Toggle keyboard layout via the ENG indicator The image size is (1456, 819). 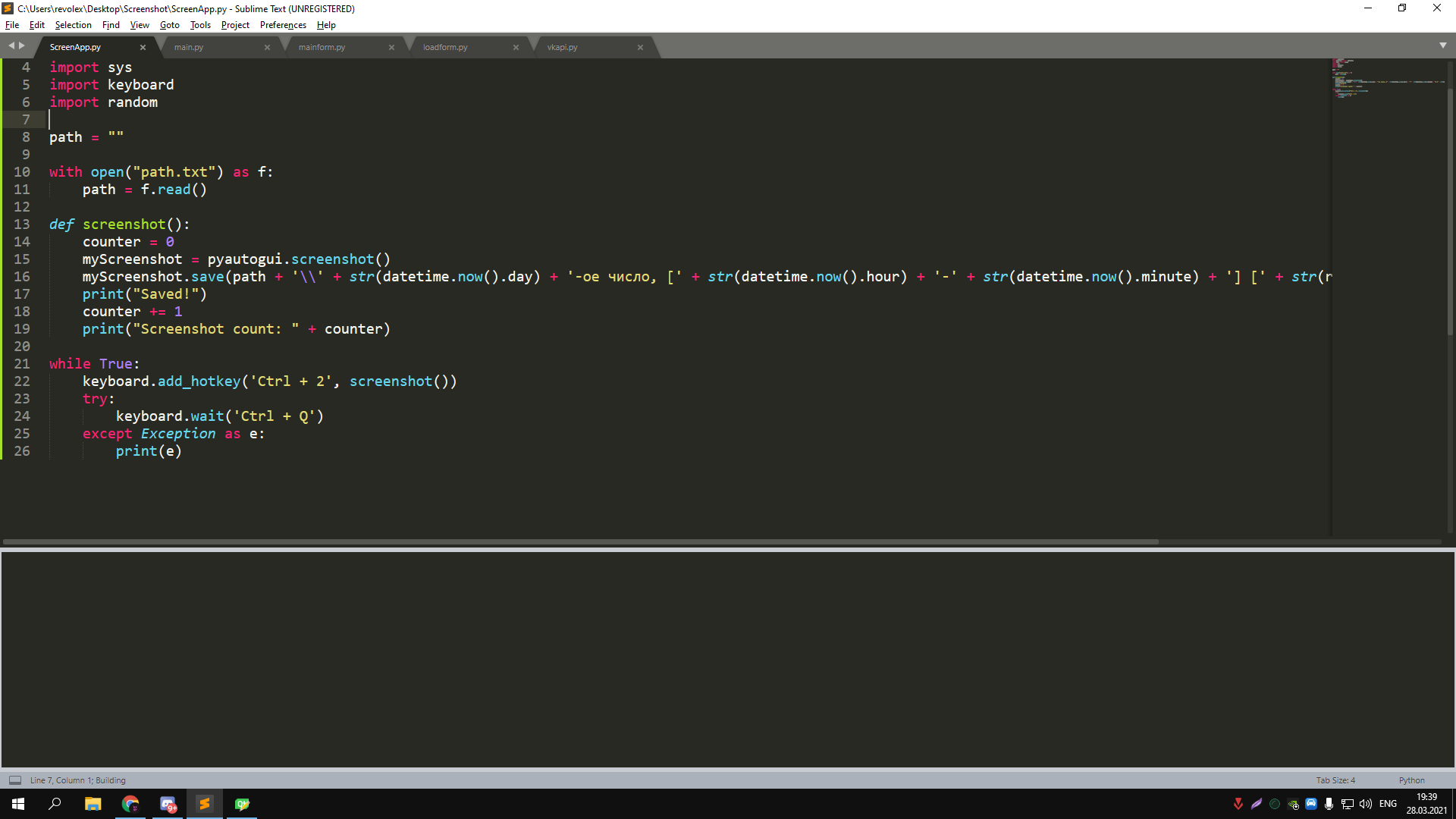click(x=1387, y=804)
